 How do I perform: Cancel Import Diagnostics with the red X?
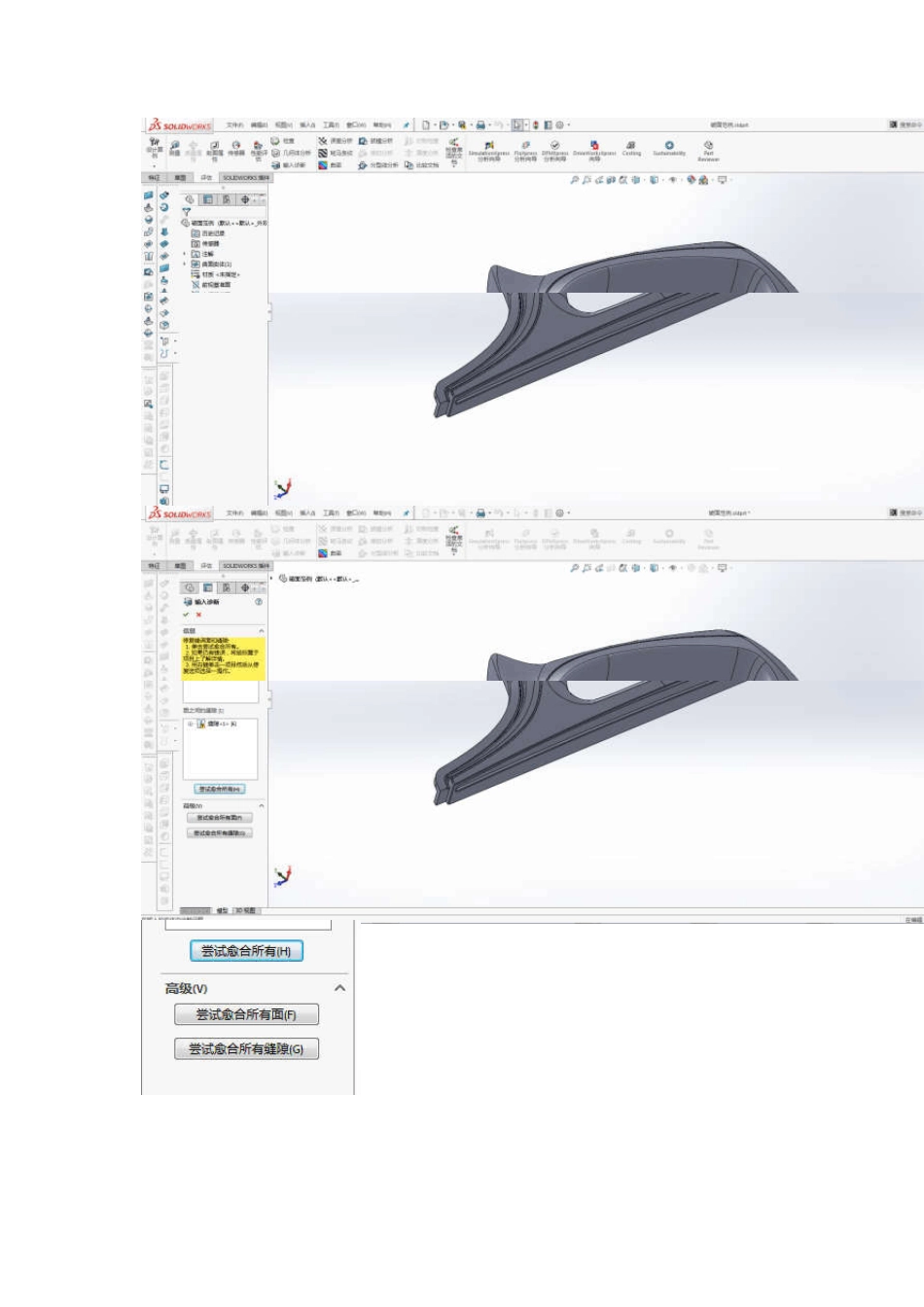pos(198,615)
